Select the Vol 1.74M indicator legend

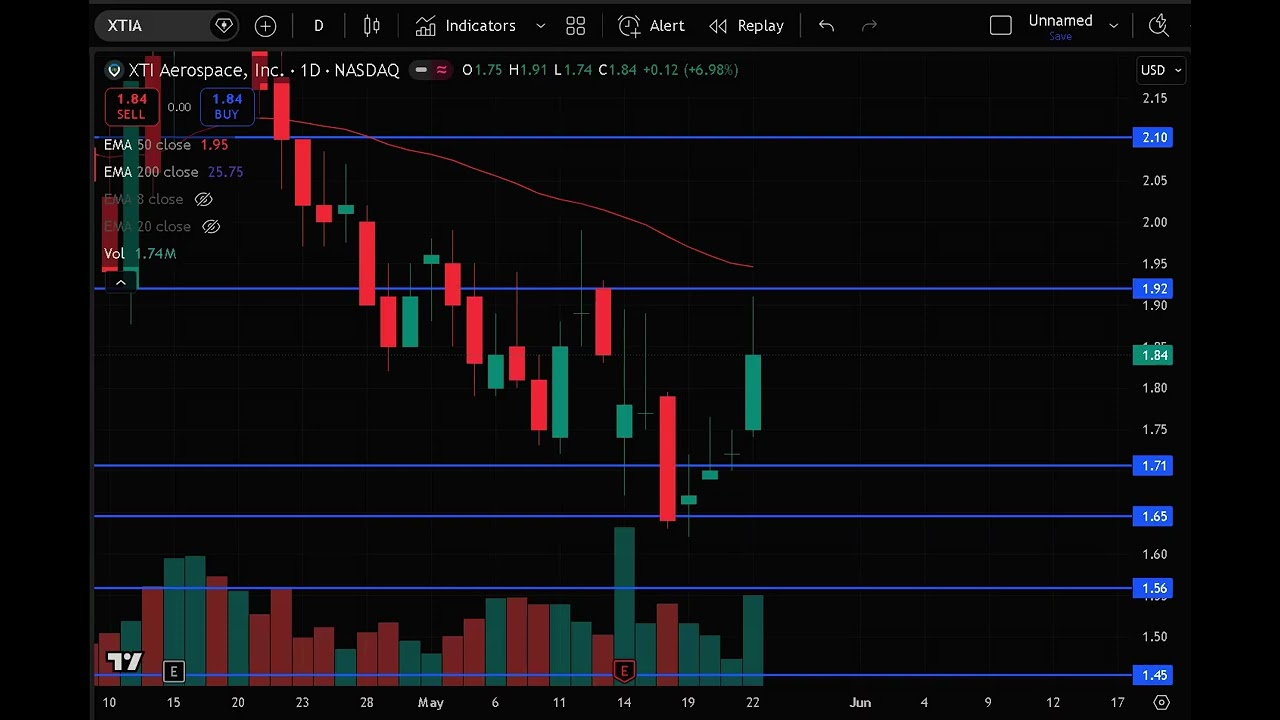[140, 254]
